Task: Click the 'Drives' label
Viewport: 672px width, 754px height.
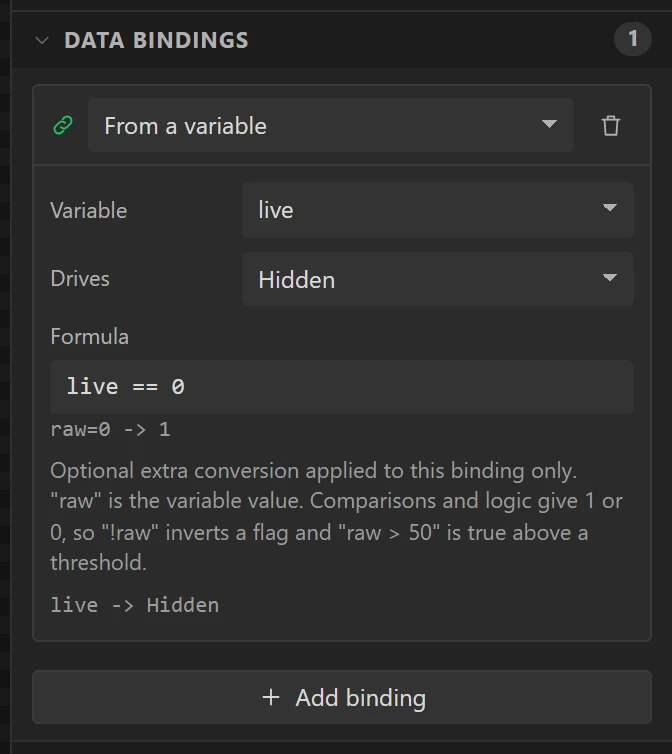Action: 80,279
